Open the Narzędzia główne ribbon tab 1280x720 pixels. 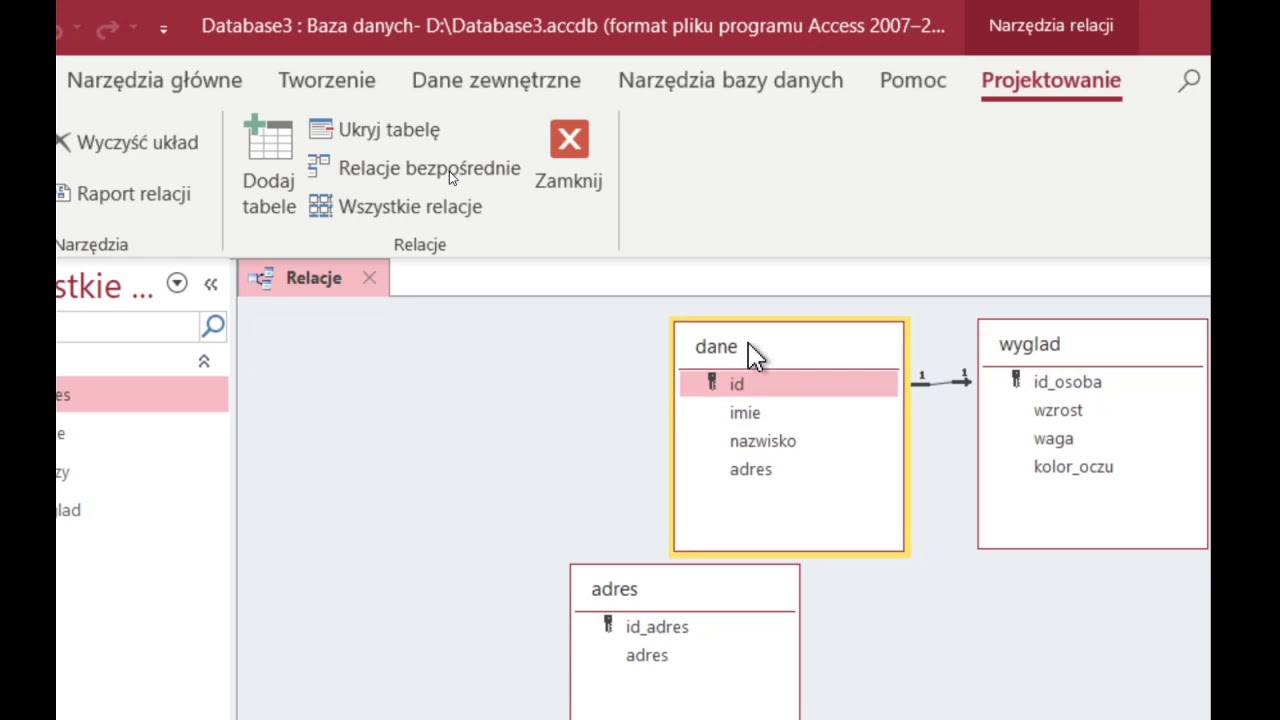(x=154, y=80)
